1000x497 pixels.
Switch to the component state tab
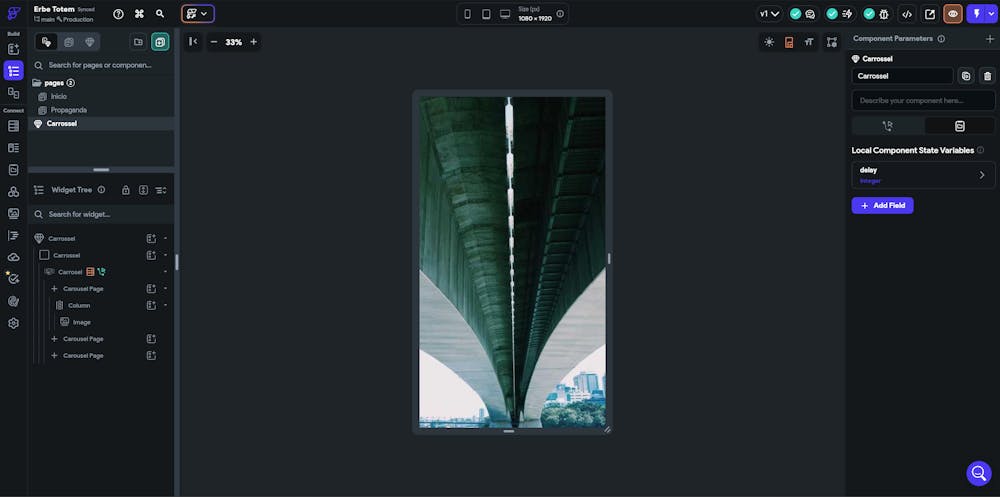click(960, 126)
